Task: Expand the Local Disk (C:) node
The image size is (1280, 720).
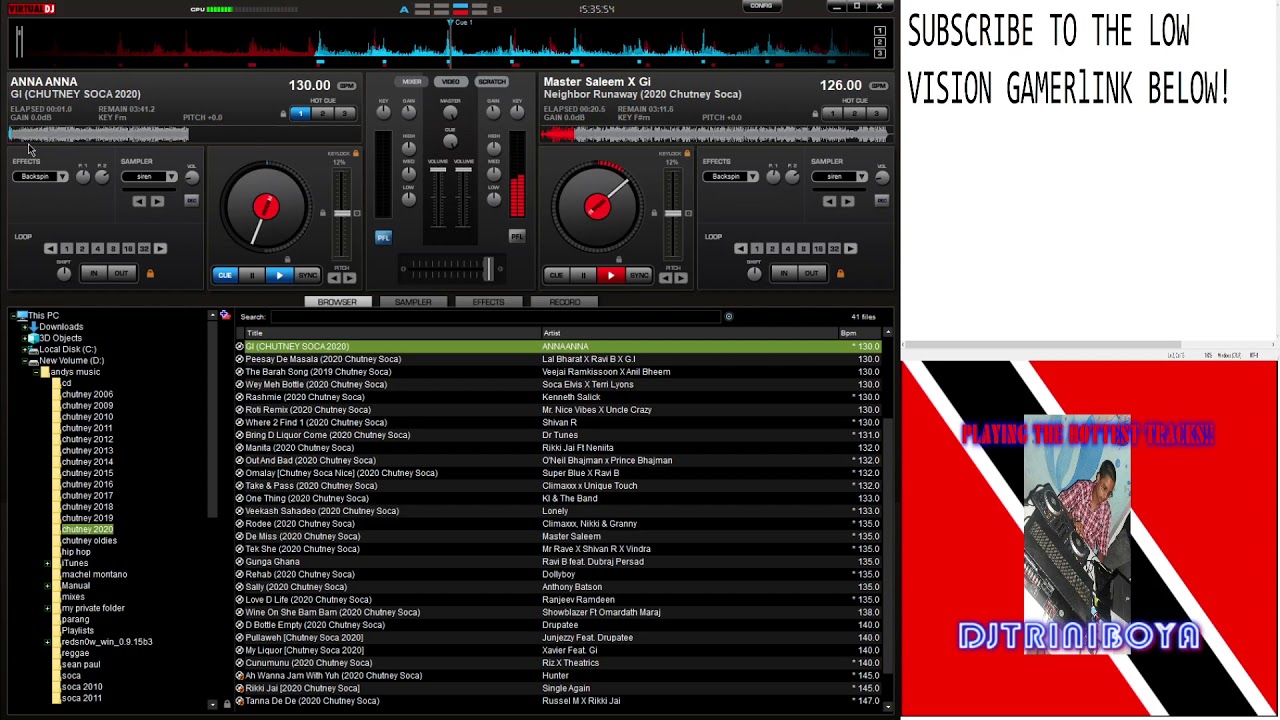Action: coord(24,350)
